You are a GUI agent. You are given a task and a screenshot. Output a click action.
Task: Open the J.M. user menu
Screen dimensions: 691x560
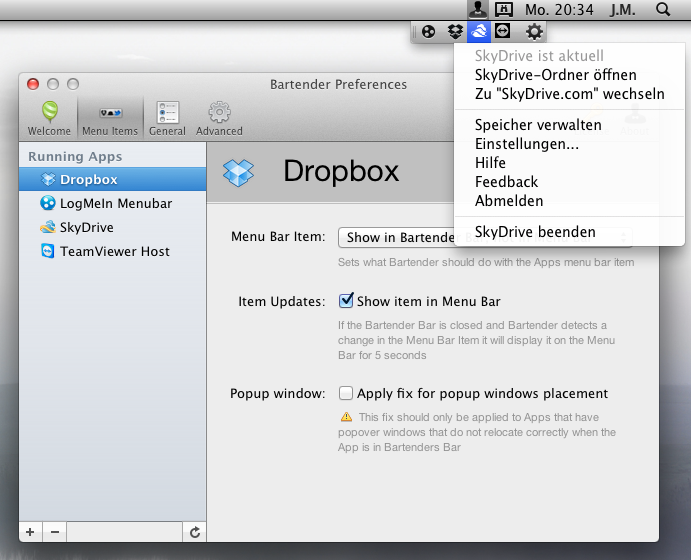point(623,10)
